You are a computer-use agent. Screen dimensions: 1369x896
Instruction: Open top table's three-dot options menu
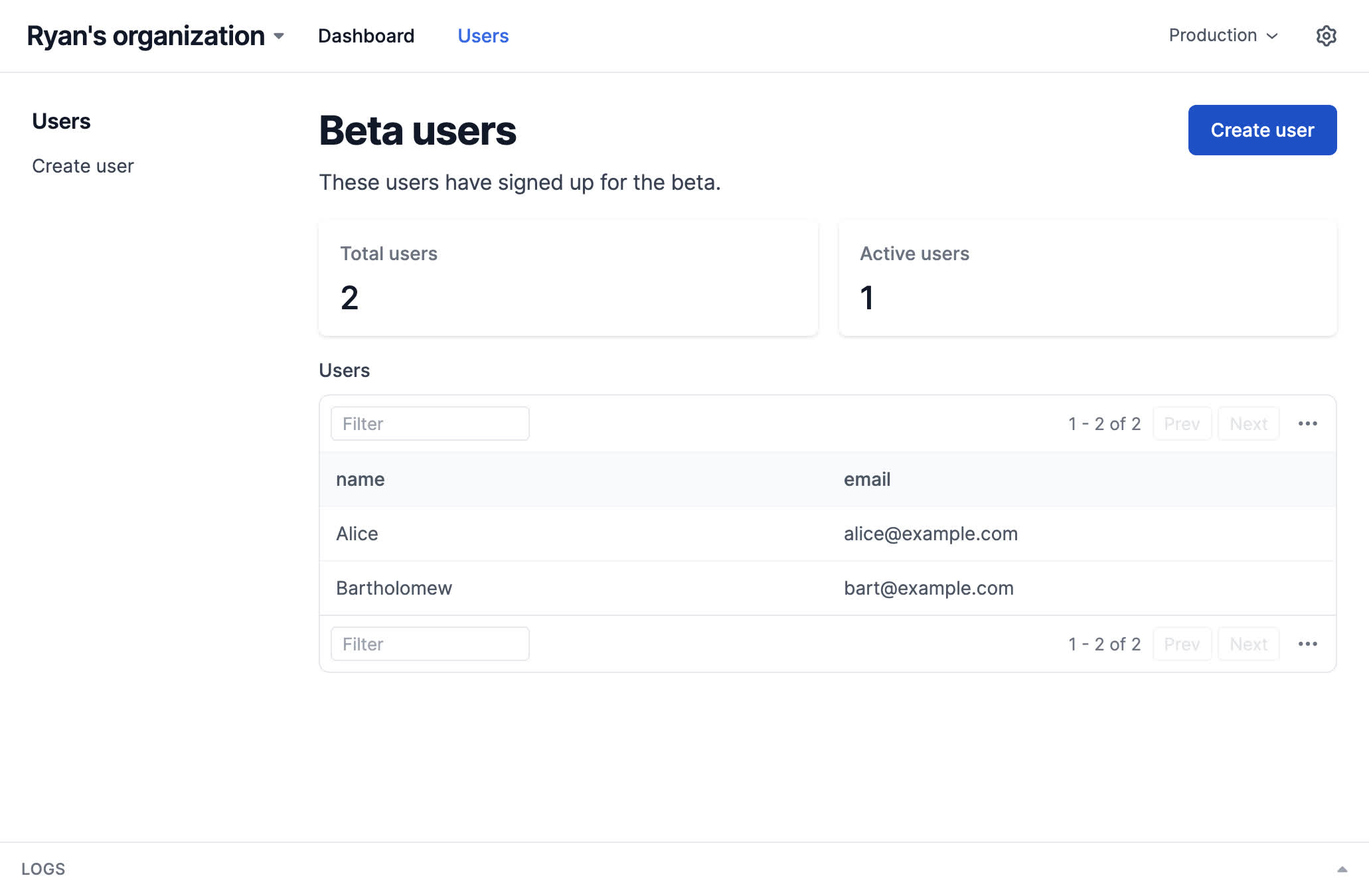click(x=1307, y=423)
